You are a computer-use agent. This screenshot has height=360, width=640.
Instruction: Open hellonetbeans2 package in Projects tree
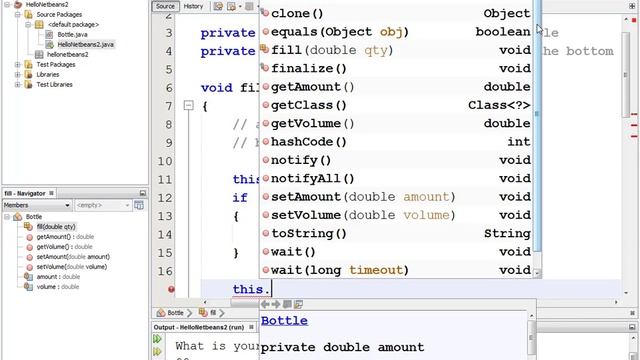(x=67, y=54)
